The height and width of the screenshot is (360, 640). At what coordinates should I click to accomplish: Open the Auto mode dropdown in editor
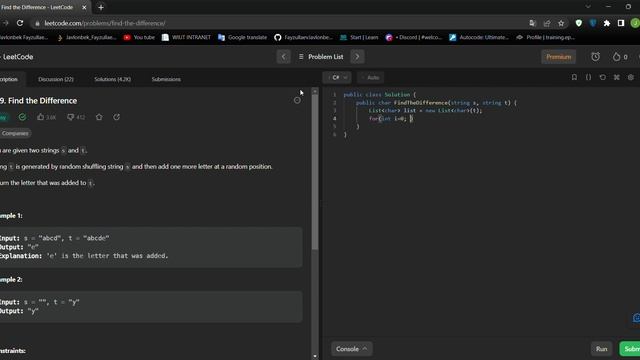(371, 77)
